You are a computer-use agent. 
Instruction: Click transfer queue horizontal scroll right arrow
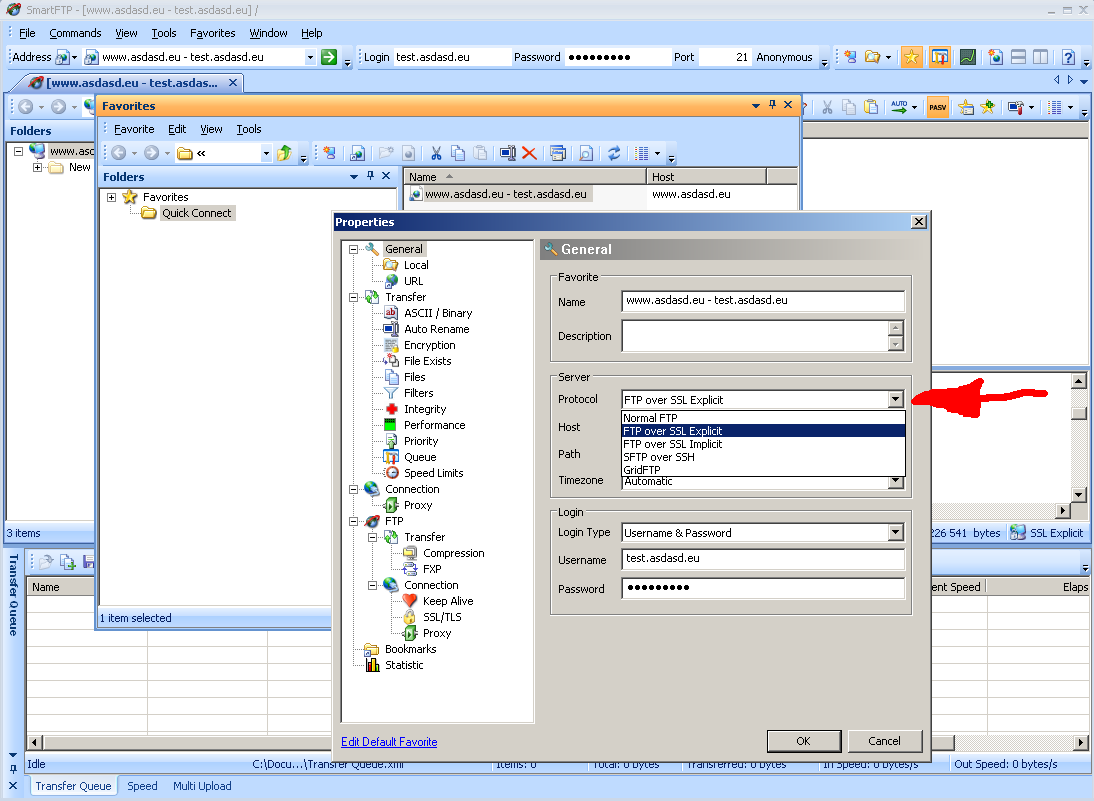1081,742
